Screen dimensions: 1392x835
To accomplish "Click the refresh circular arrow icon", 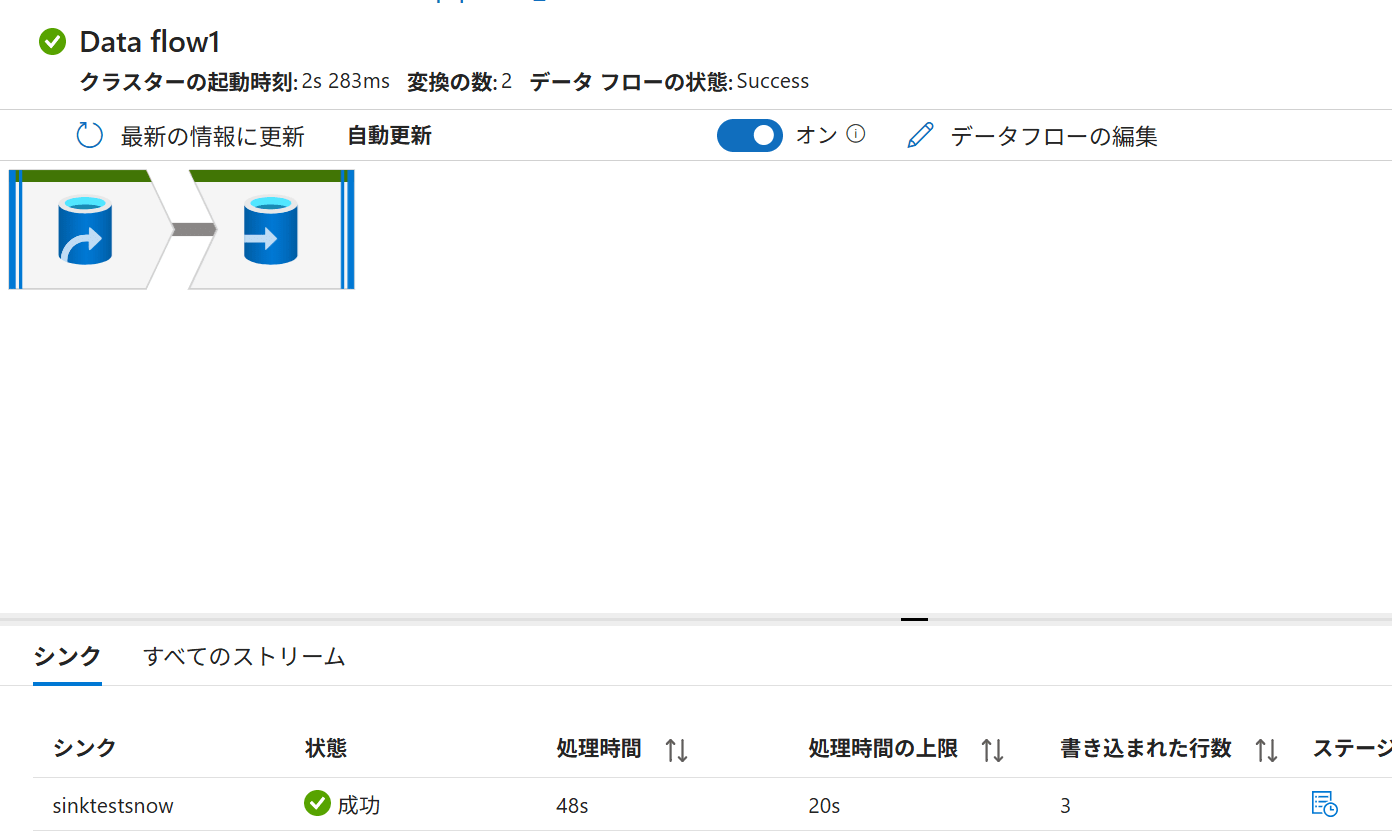I will 90,136.
